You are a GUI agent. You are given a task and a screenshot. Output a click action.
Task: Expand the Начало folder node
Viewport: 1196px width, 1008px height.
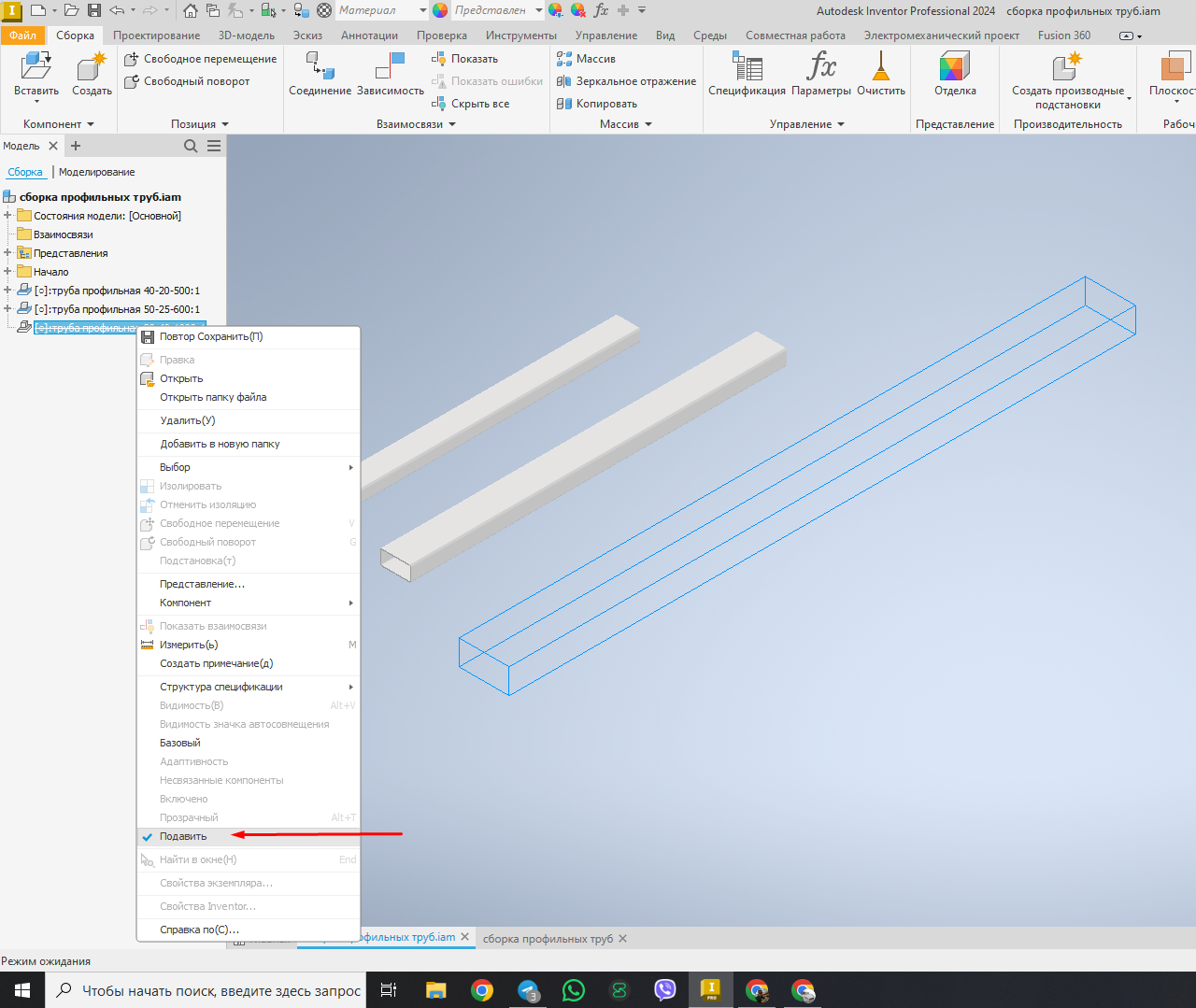point(7,272)
